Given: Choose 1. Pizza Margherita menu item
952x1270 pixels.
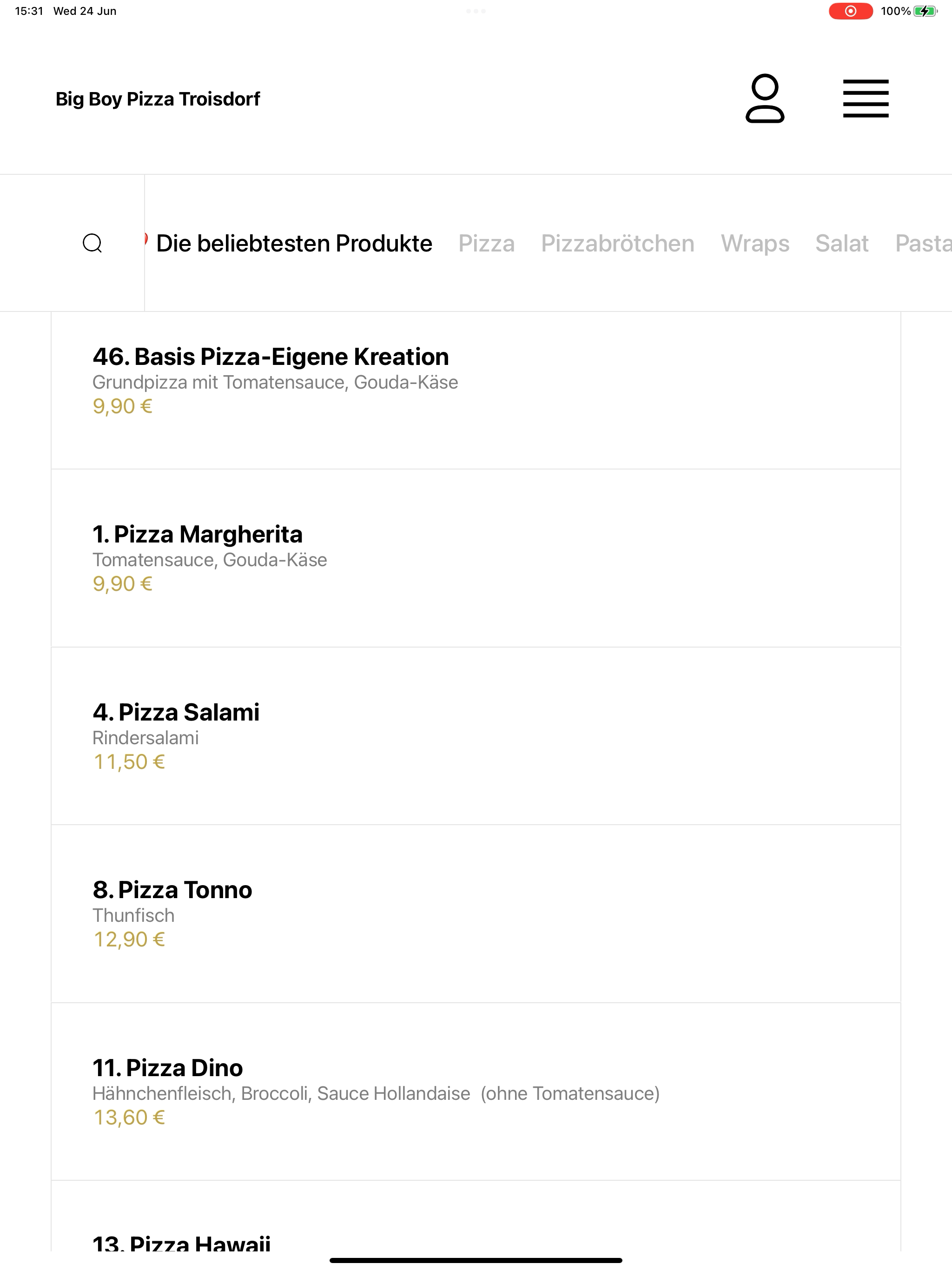Looking at the screenshot, I should [x=476, y=558].
